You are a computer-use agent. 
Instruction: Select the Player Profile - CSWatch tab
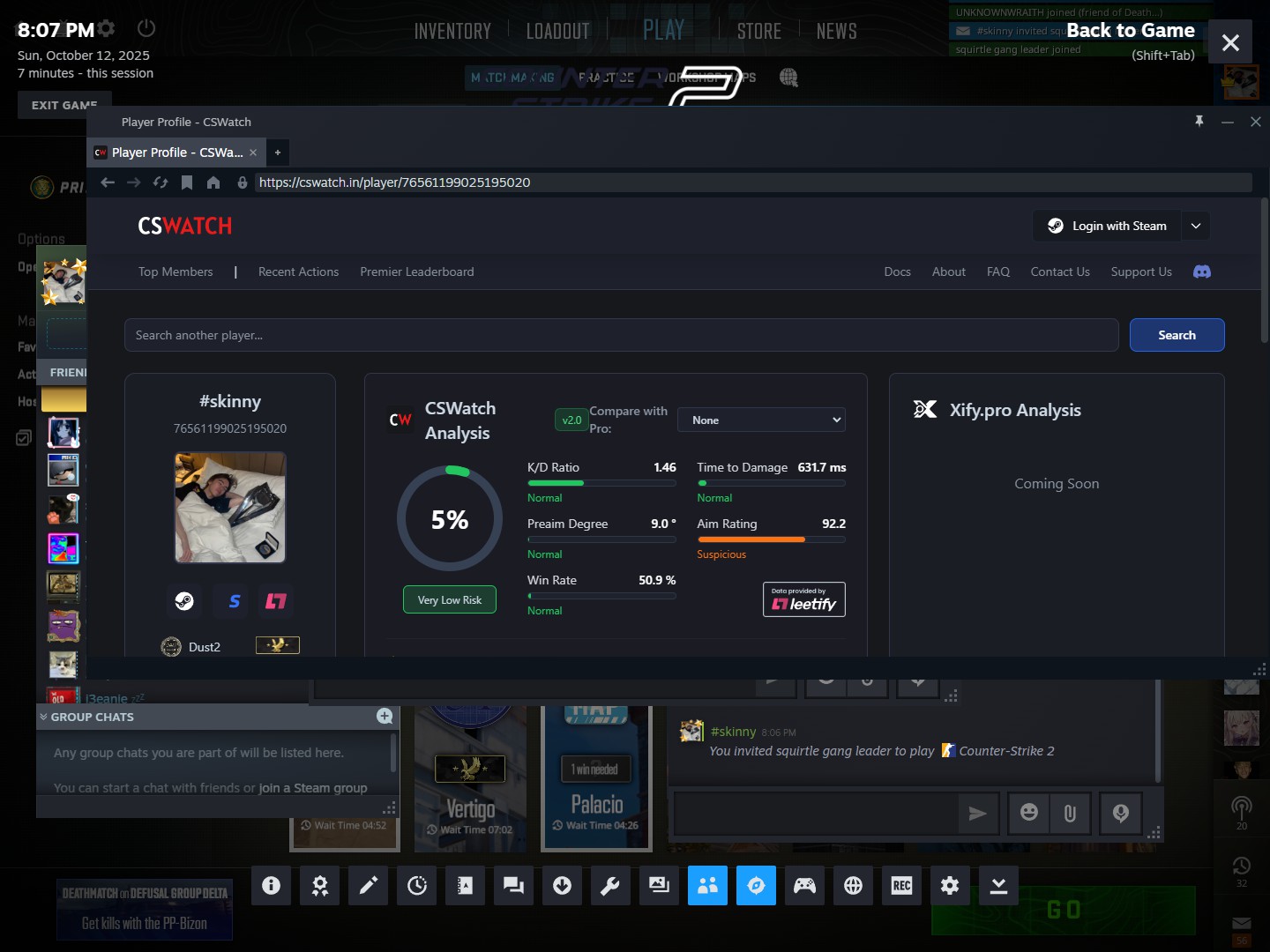coord(176,152)
